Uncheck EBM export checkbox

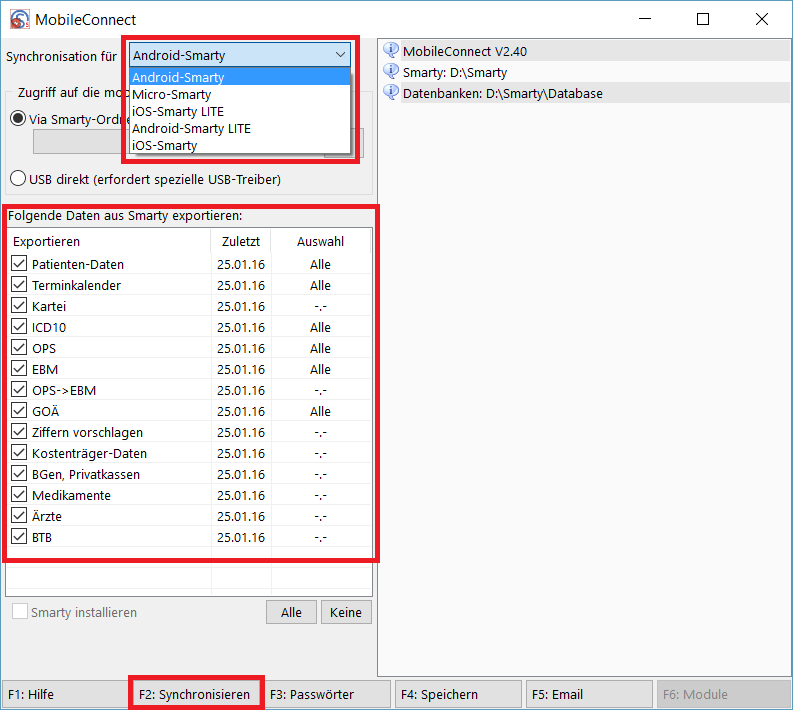pyautogui.click(x=19, y=369)
